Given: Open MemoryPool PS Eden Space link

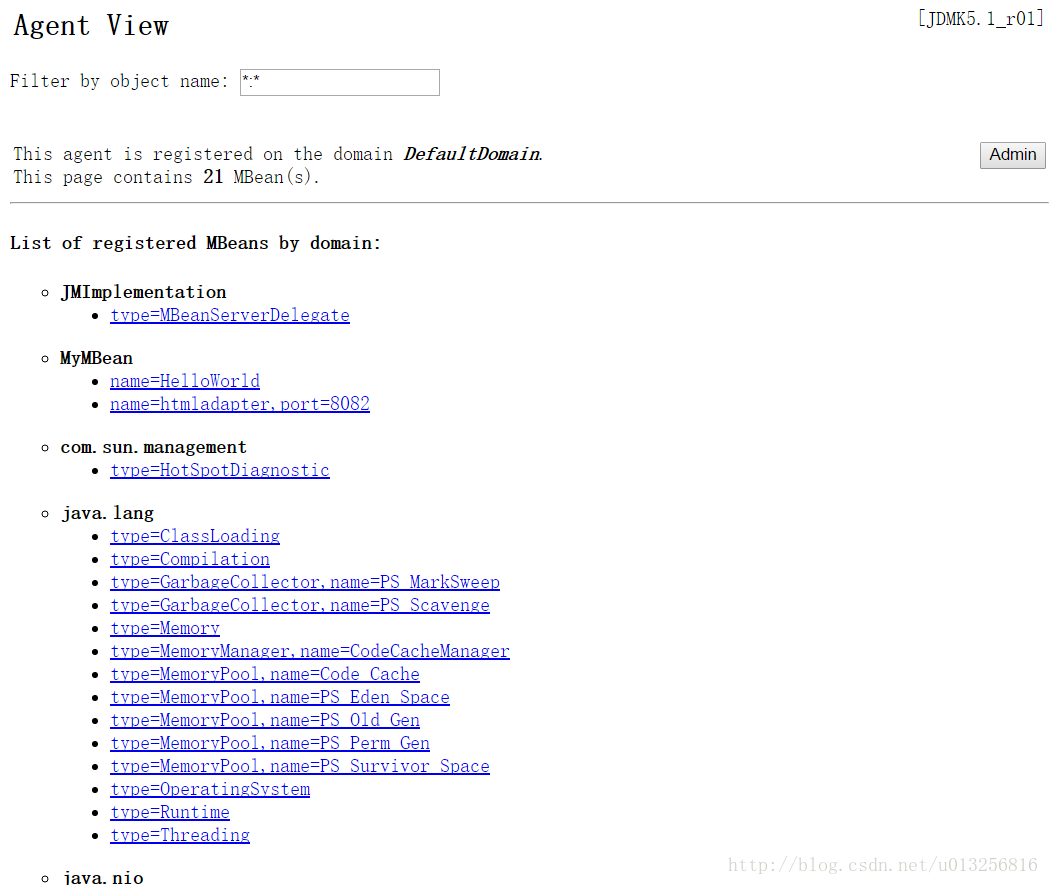Looking at the screenshot, I should [x=280, y=698].
